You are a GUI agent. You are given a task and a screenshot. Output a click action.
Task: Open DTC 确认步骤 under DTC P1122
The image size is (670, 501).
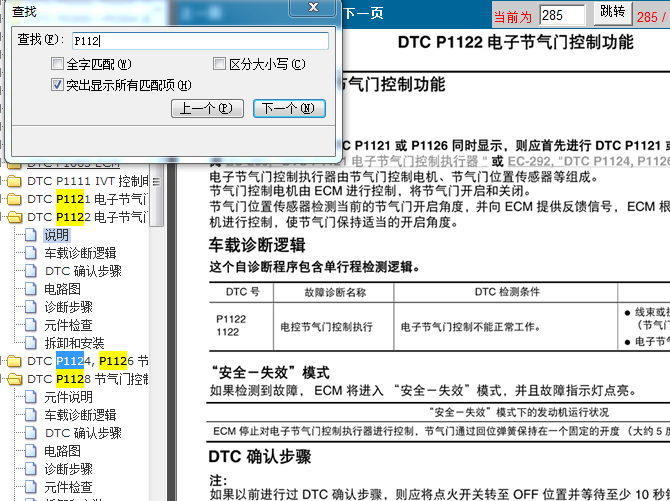click(x=83, y=271)
